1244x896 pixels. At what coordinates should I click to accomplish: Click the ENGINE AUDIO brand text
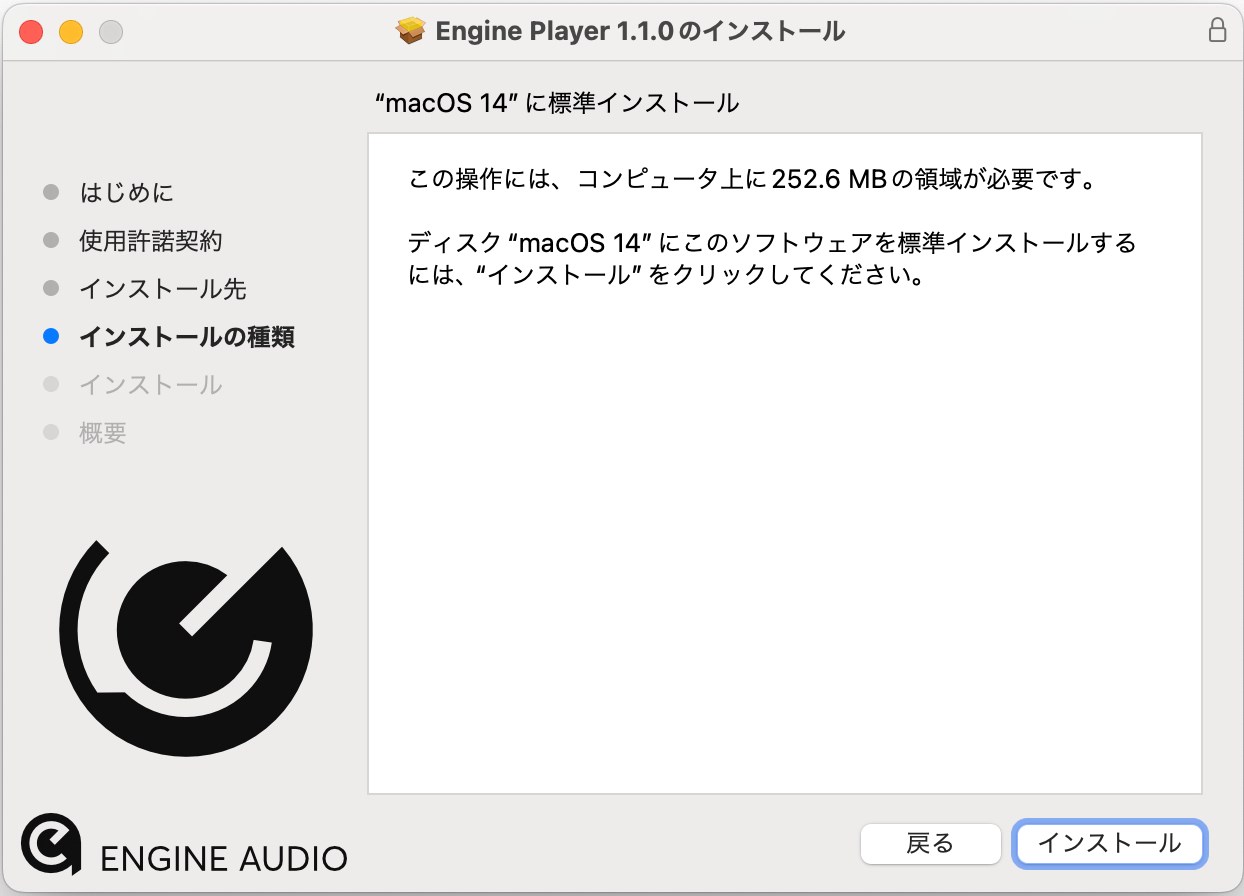pos(224,858)
